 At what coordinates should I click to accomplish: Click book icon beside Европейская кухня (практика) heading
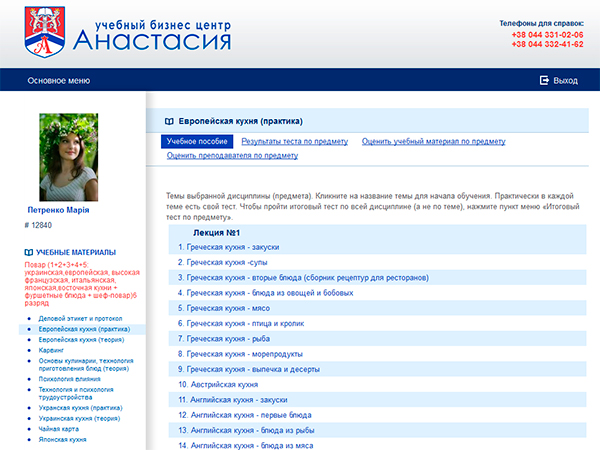click(169, 121)
